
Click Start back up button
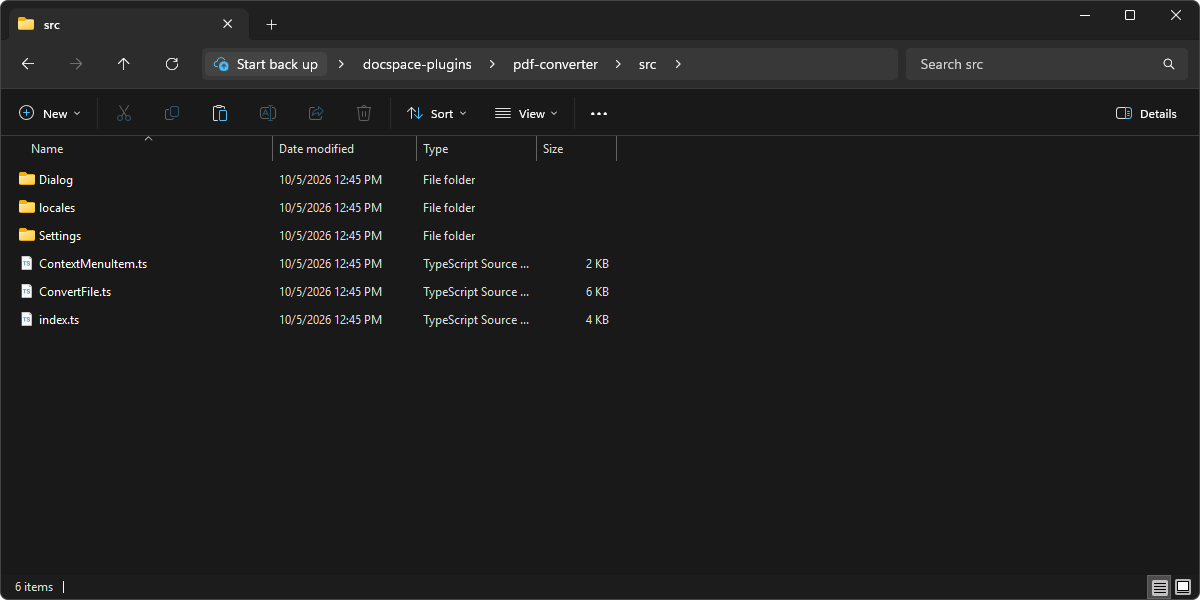click(x=266, y=64)
